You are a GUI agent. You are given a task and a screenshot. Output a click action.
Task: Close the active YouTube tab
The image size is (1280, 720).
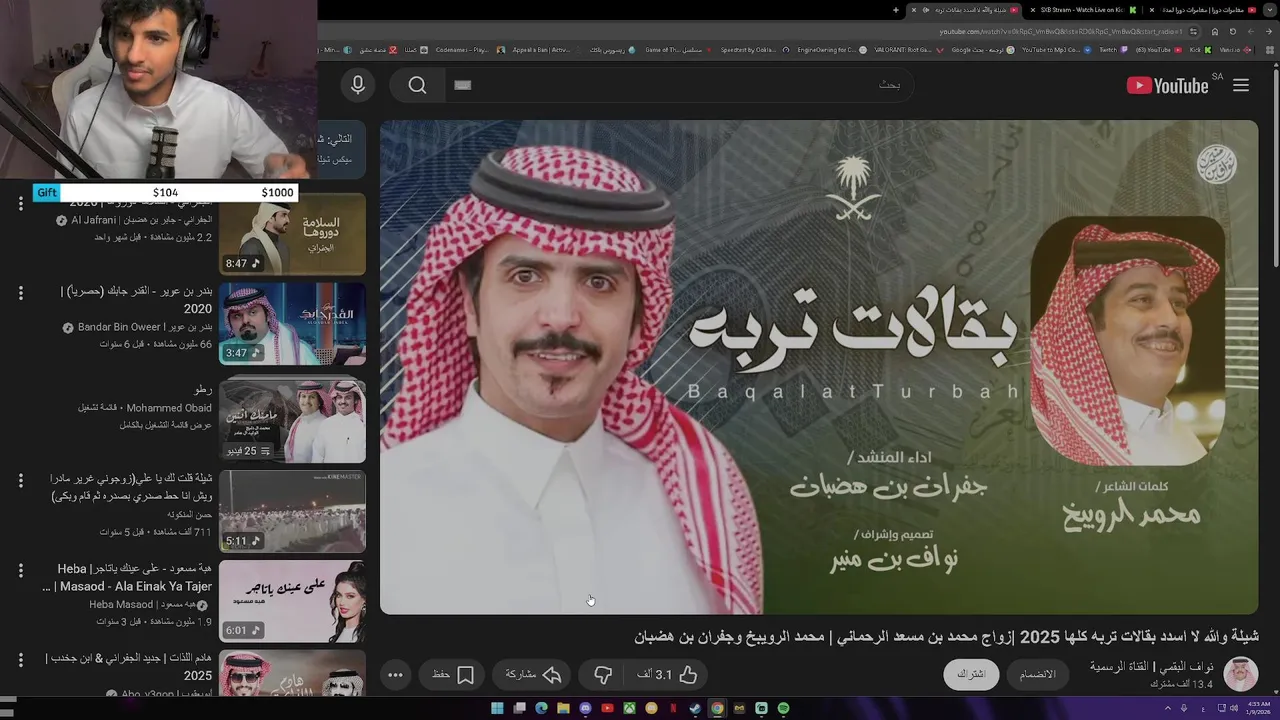click(914, 10)
